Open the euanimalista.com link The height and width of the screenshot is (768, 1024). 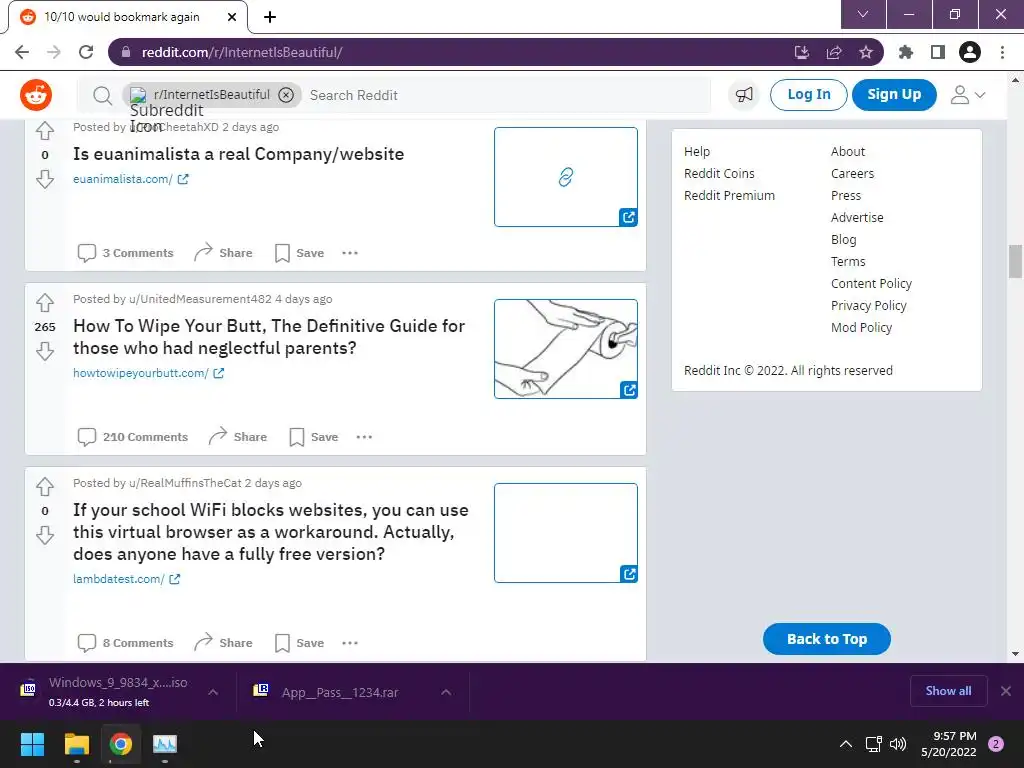(x=131, y=179)
